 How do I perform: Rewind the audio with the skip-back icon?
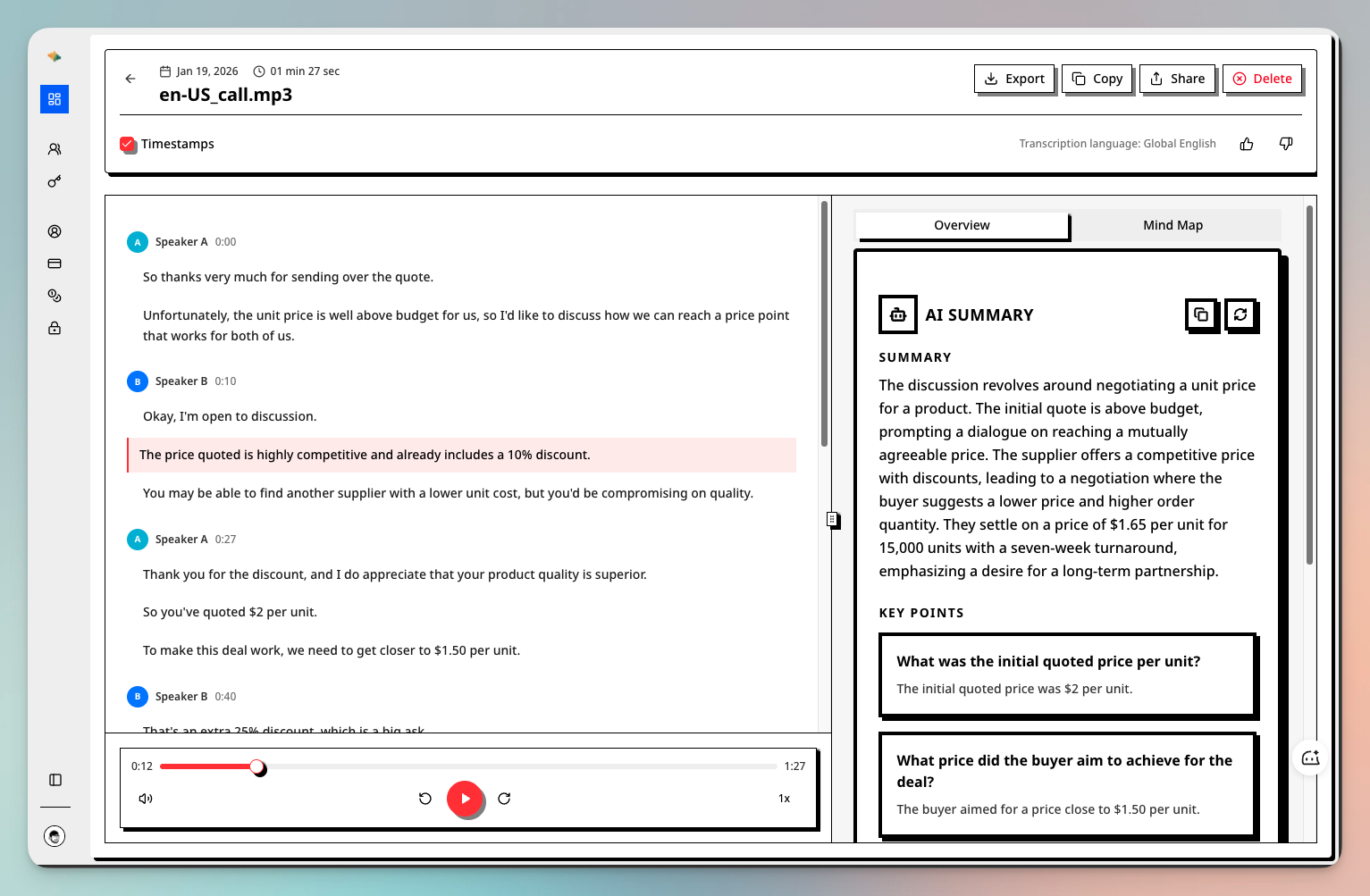click(425, 799)
